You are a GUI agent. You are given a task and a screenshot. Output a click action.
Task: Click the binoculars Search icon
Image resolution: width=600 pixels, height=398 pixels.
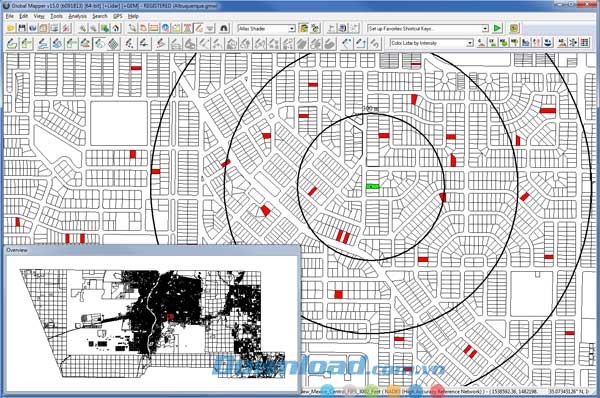tap(224, 28)
